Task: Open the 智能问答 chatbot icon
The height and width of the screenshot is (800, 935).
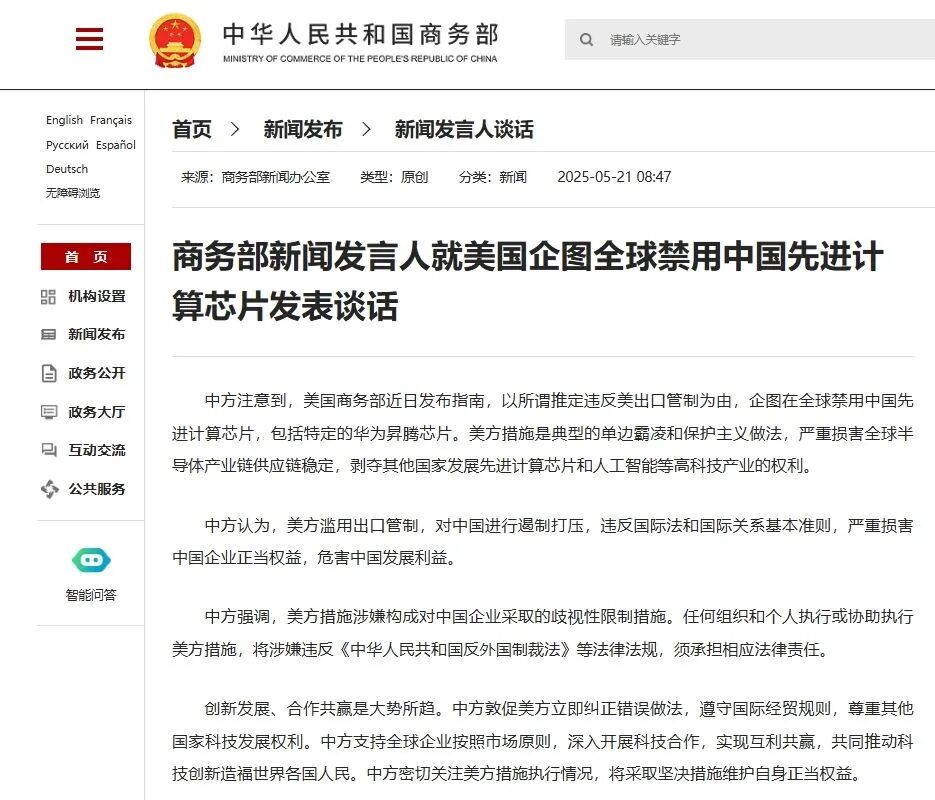Action: tap(89, 560)
